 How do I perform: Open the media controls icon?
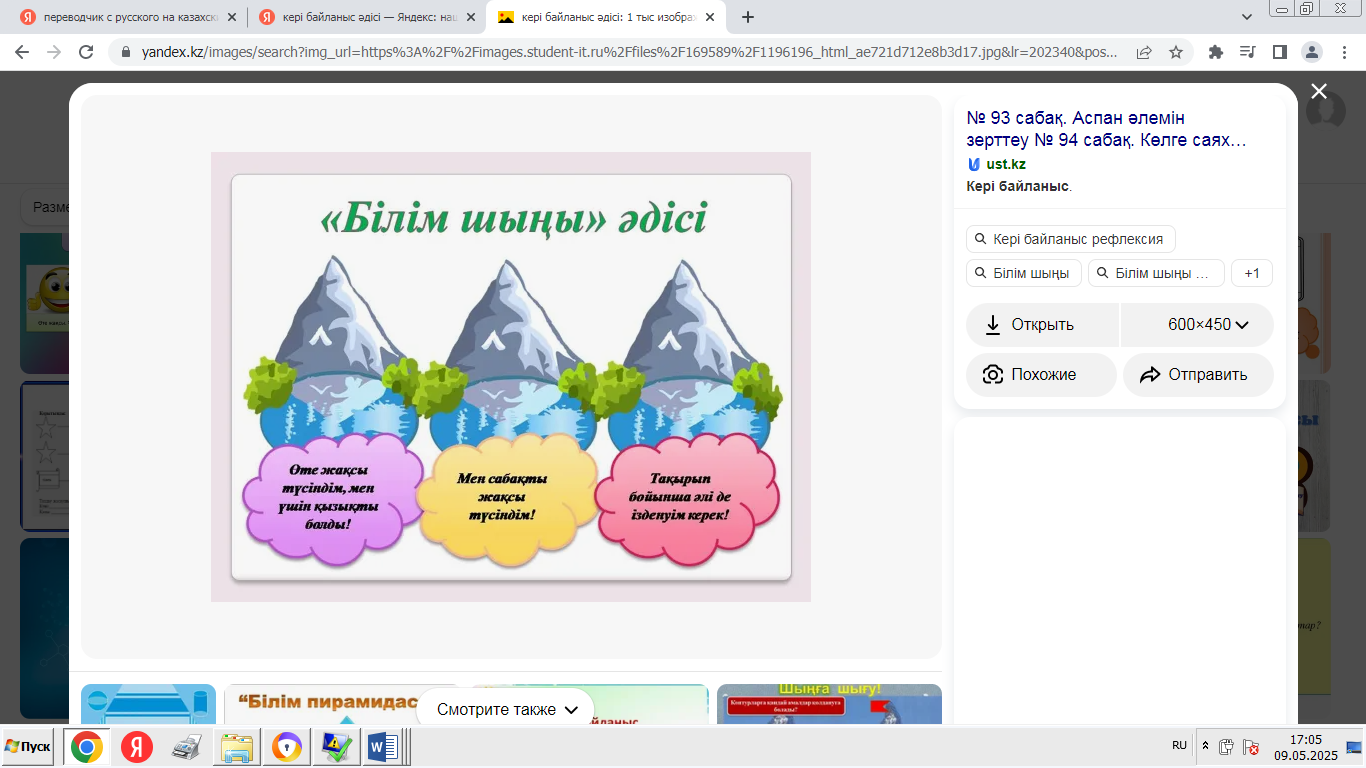[1247, 52]
